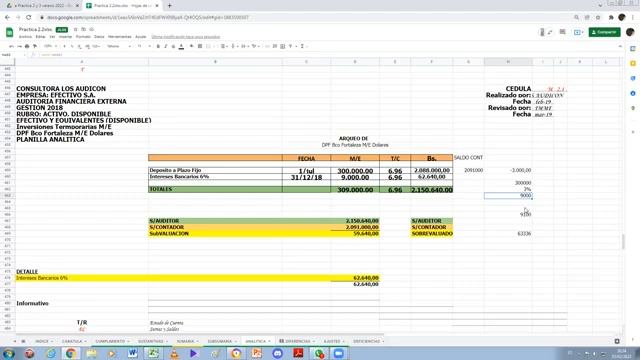
Task: Open the font size dropdown
Action: tap(144, 47)
